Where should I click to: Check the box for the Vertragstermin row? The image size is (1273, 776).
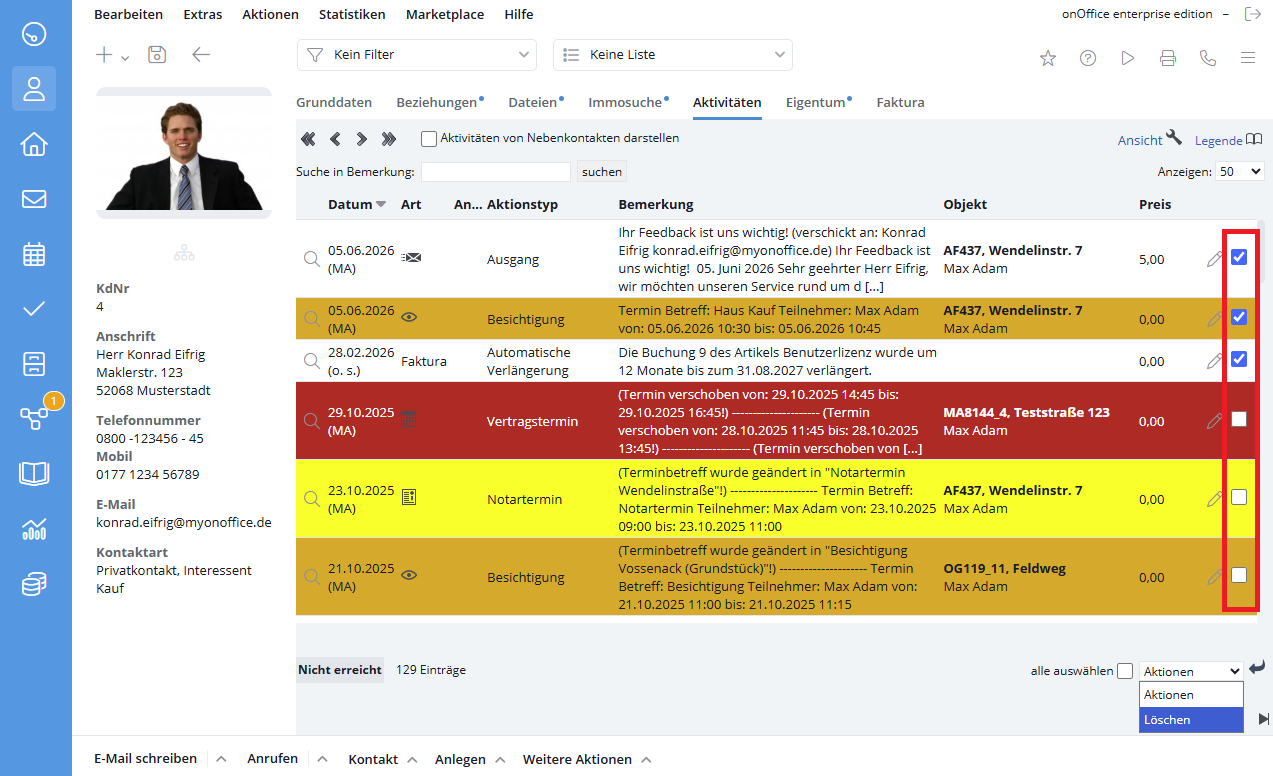point(1239,419)
